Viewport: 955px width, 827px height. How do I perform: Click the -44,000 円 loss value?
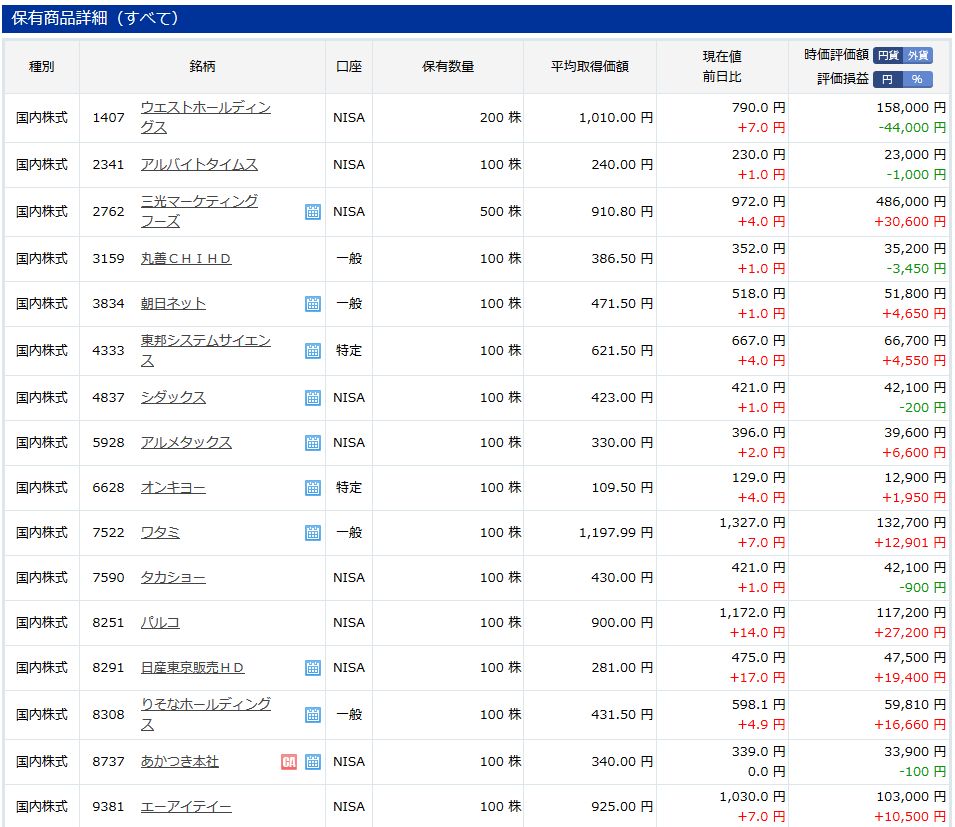tap(912, 127)
